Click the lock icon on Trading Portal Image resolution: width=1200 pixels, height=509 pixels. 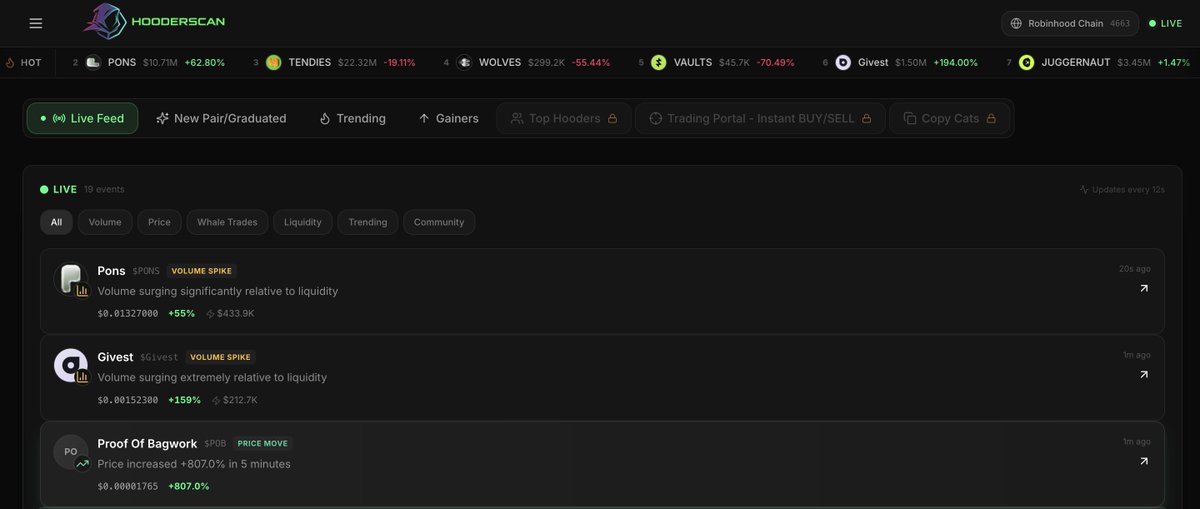click(x=867, y=118)
